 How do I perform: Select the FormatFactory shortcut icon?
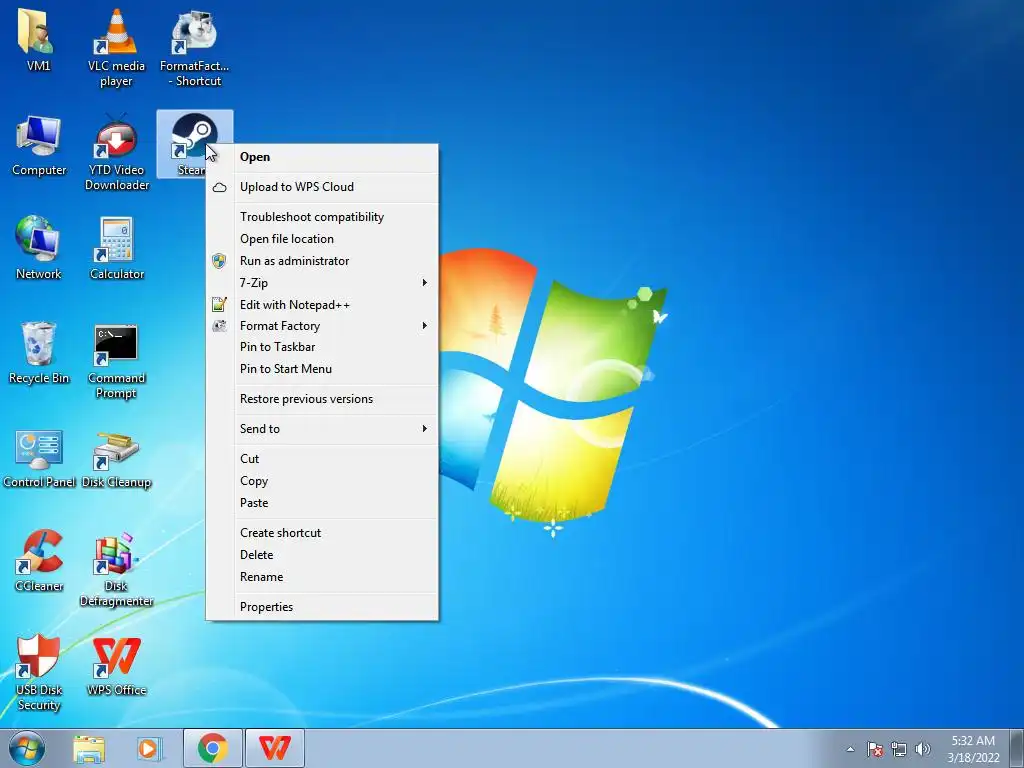point(195,48)
